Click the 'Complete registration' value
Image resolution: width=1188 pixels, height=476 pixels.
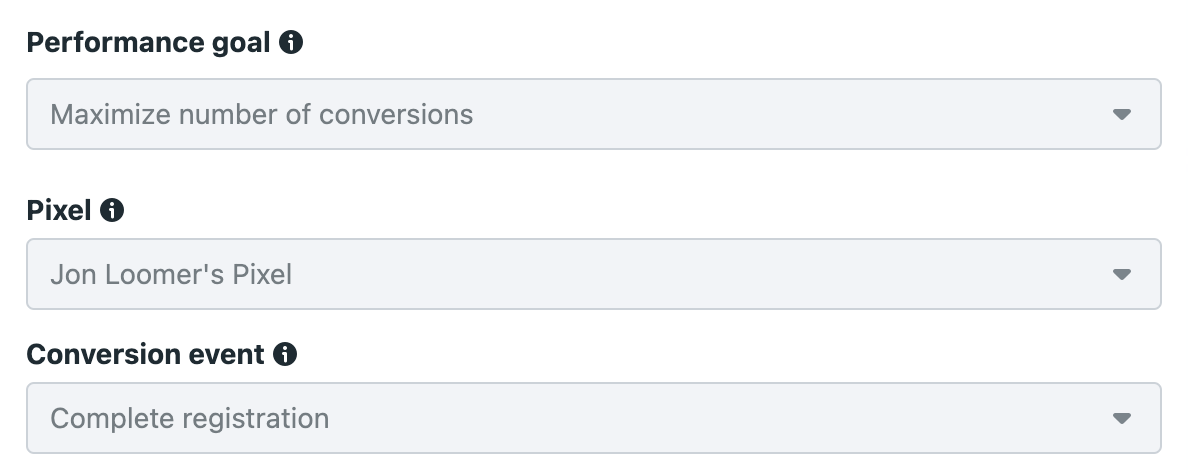pyautogui.click(x=189, y=418)
